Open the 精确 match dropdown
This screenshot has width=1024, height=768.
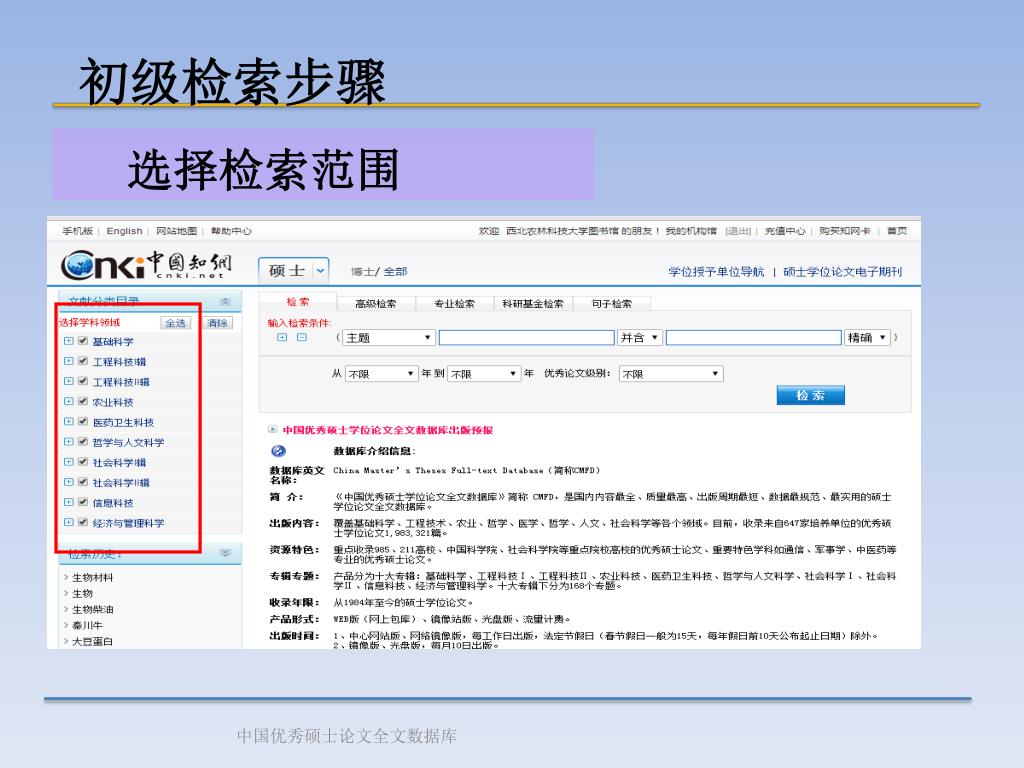[867, 338]
